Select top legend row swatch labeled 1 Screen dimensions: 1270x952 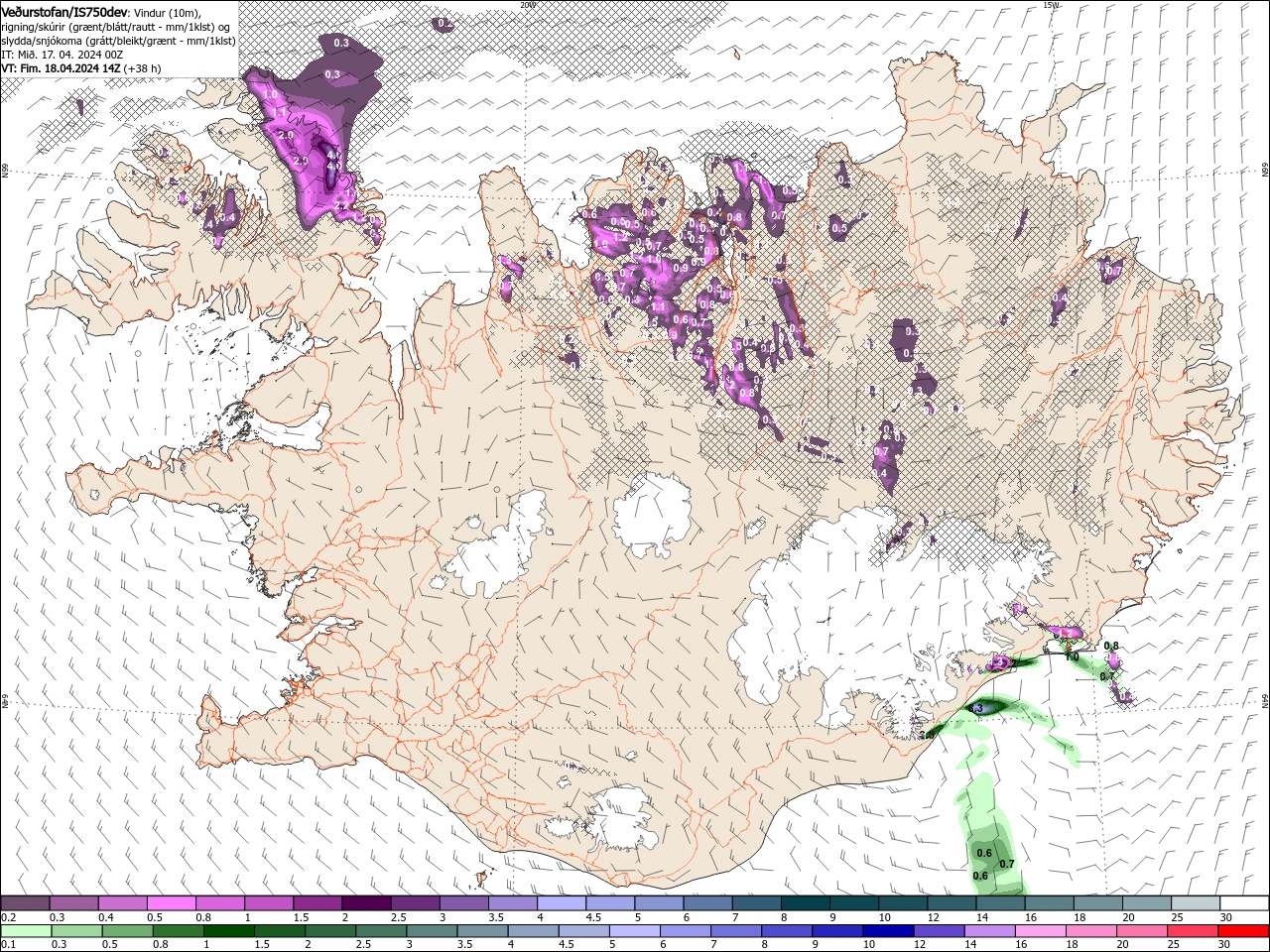click(x=269, y=903)
